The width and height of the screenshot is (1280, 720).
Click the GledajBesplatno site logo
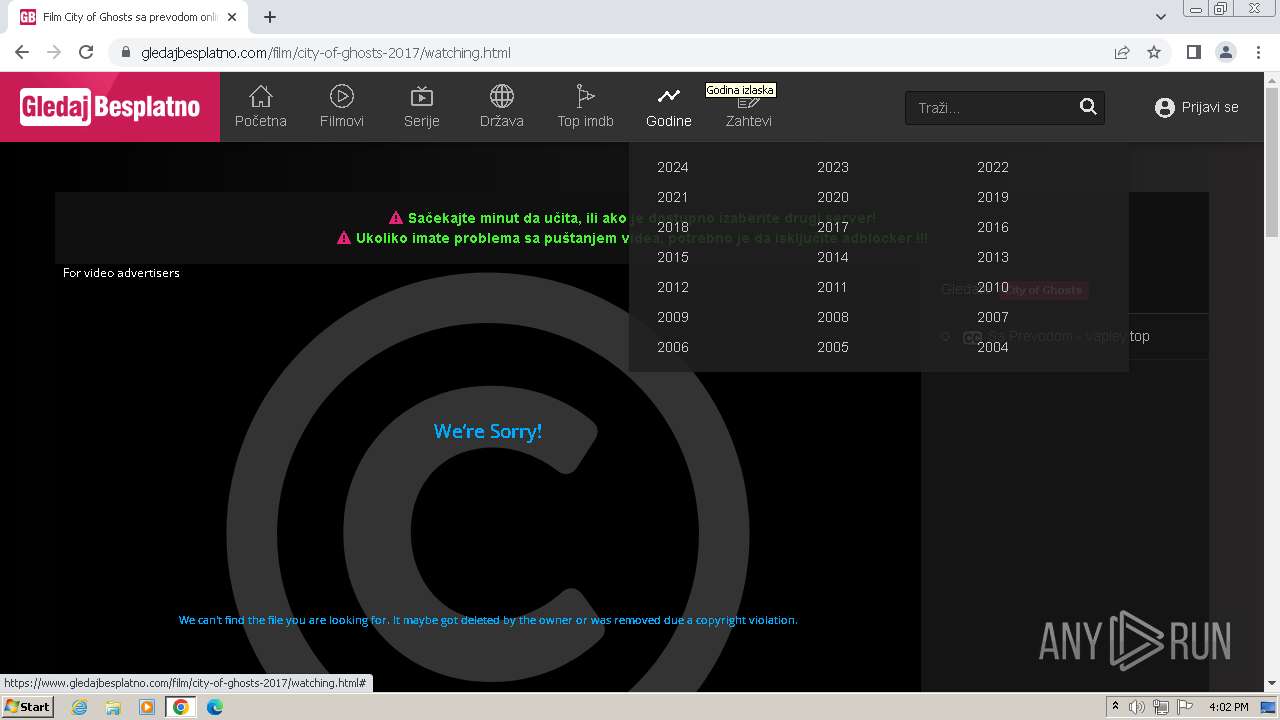(110, 107)
